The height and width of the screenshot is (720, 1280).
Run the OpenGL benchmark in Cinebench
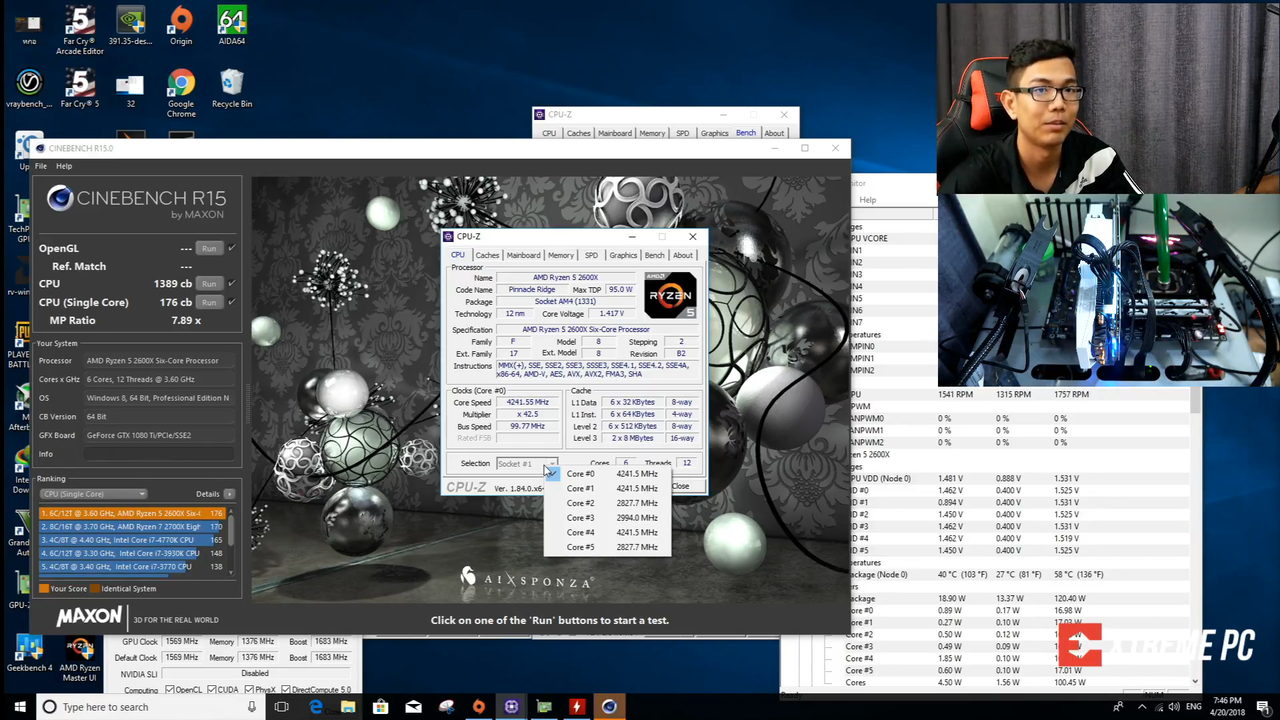(x=209, y=248)
